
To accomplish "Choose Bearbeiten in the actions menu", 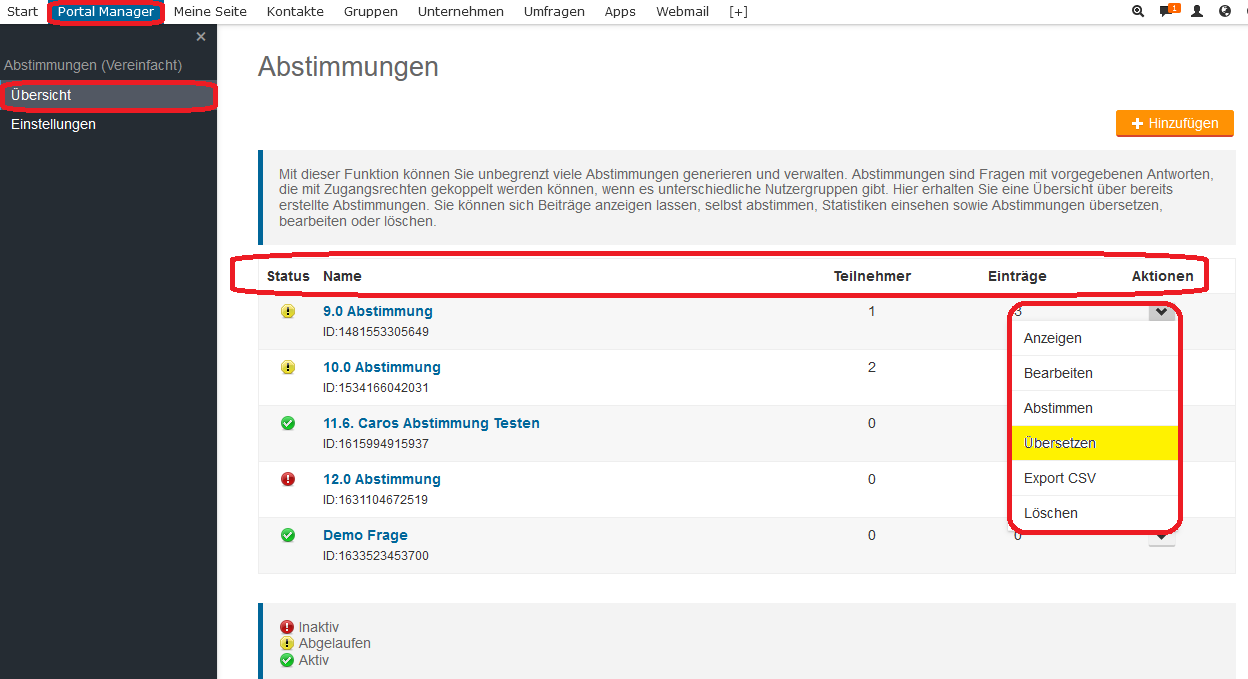I will (1094, 373).
